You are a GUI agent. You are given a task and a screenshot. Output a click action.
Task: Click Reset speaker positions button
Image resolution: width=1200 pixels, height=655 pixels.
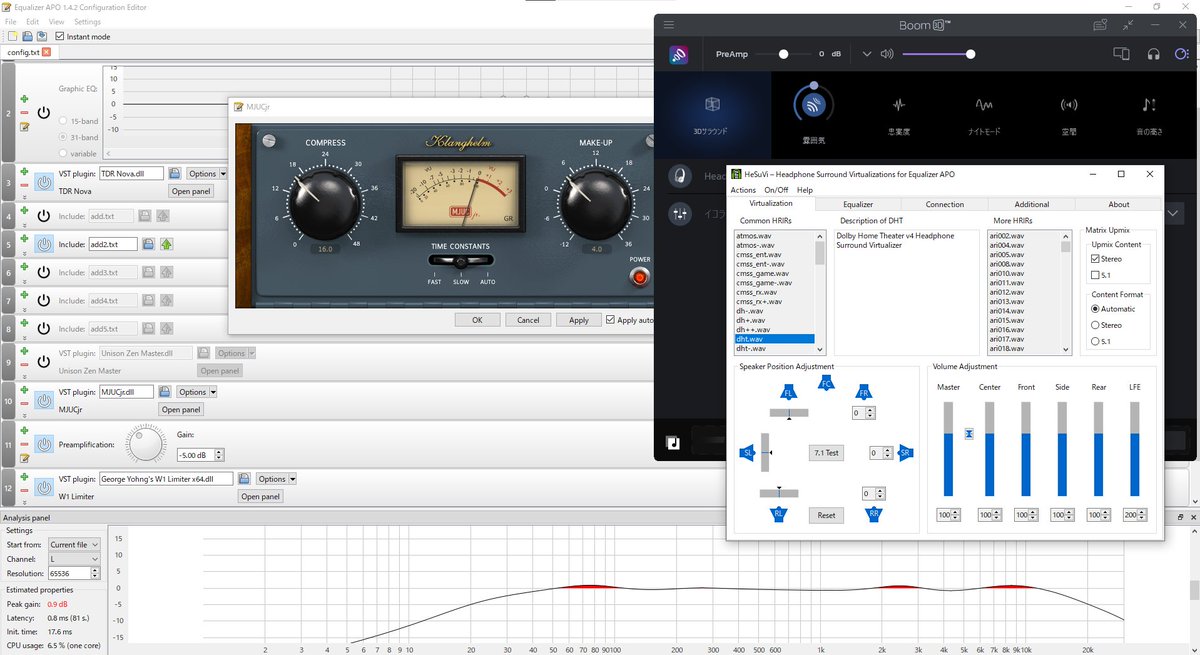click(x=826, y=515)
